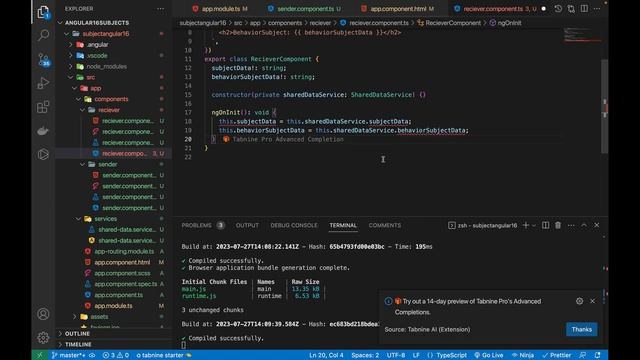Switch to the app.module.ts editor tab
Screen dimensions: 640x360
[220, 9]
